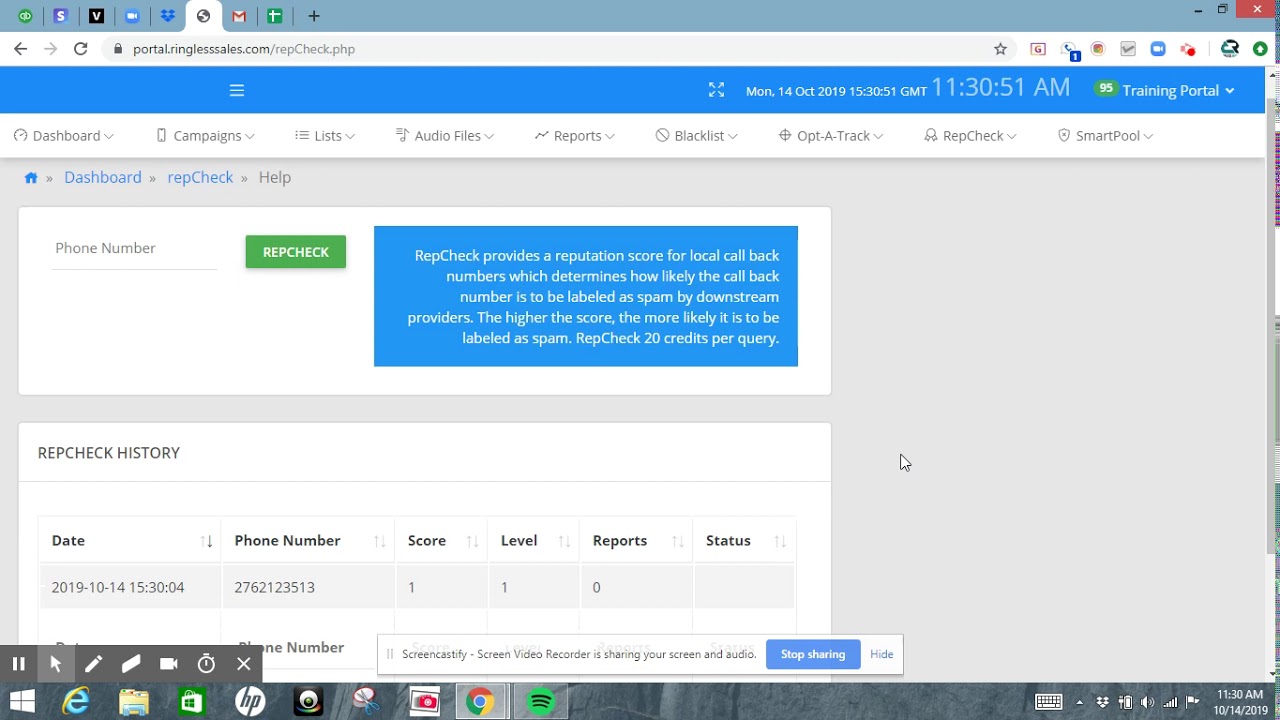The height and width of the screenshot is (720, 1280).
Task: Navigate back in the browser
Action: tap(21, 48)
